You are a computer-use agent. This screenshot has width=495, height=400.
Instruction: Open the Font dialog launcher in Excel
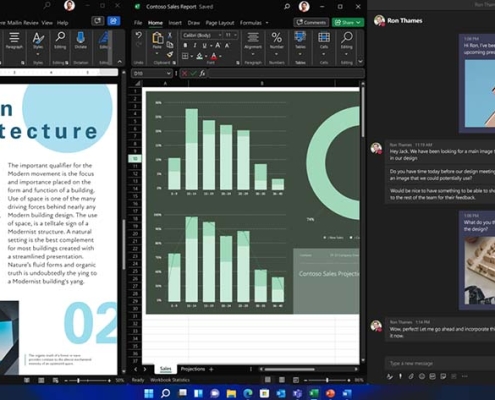[238, 63]
